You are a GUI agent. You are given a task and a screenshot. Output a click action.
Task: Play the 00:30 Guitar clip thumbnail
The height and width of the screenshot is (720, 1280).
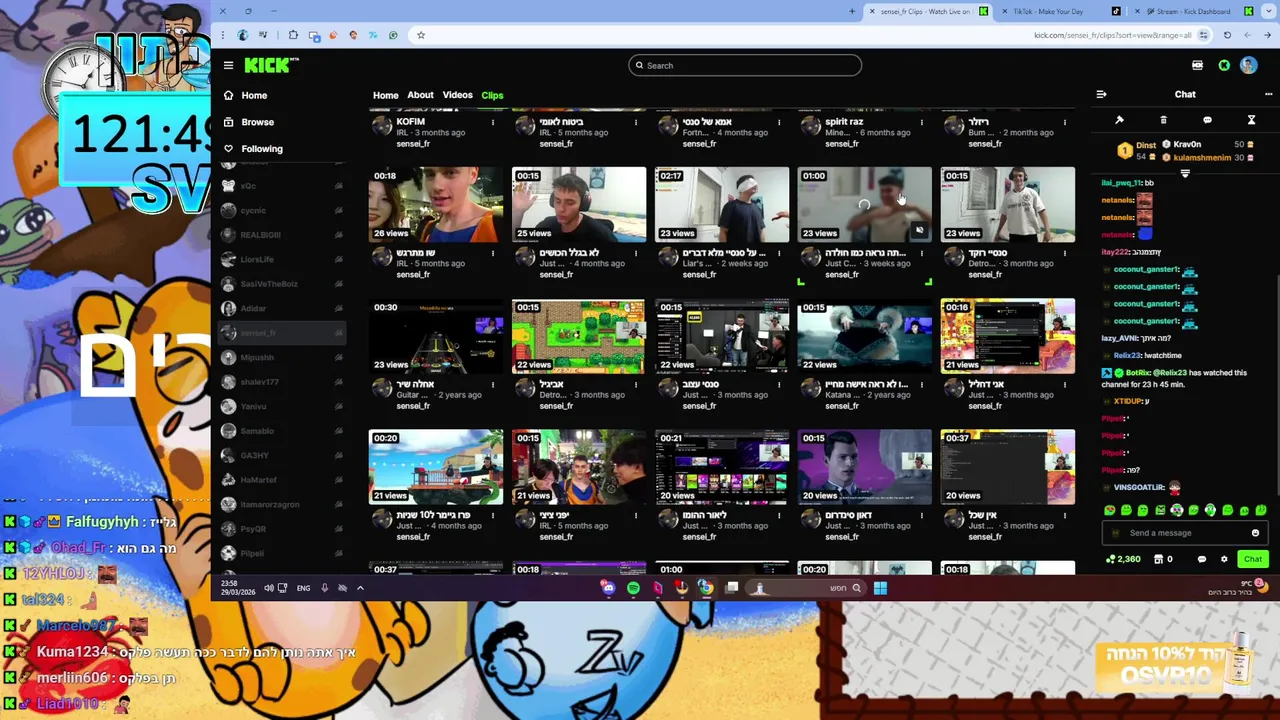[x=436, y=336]
